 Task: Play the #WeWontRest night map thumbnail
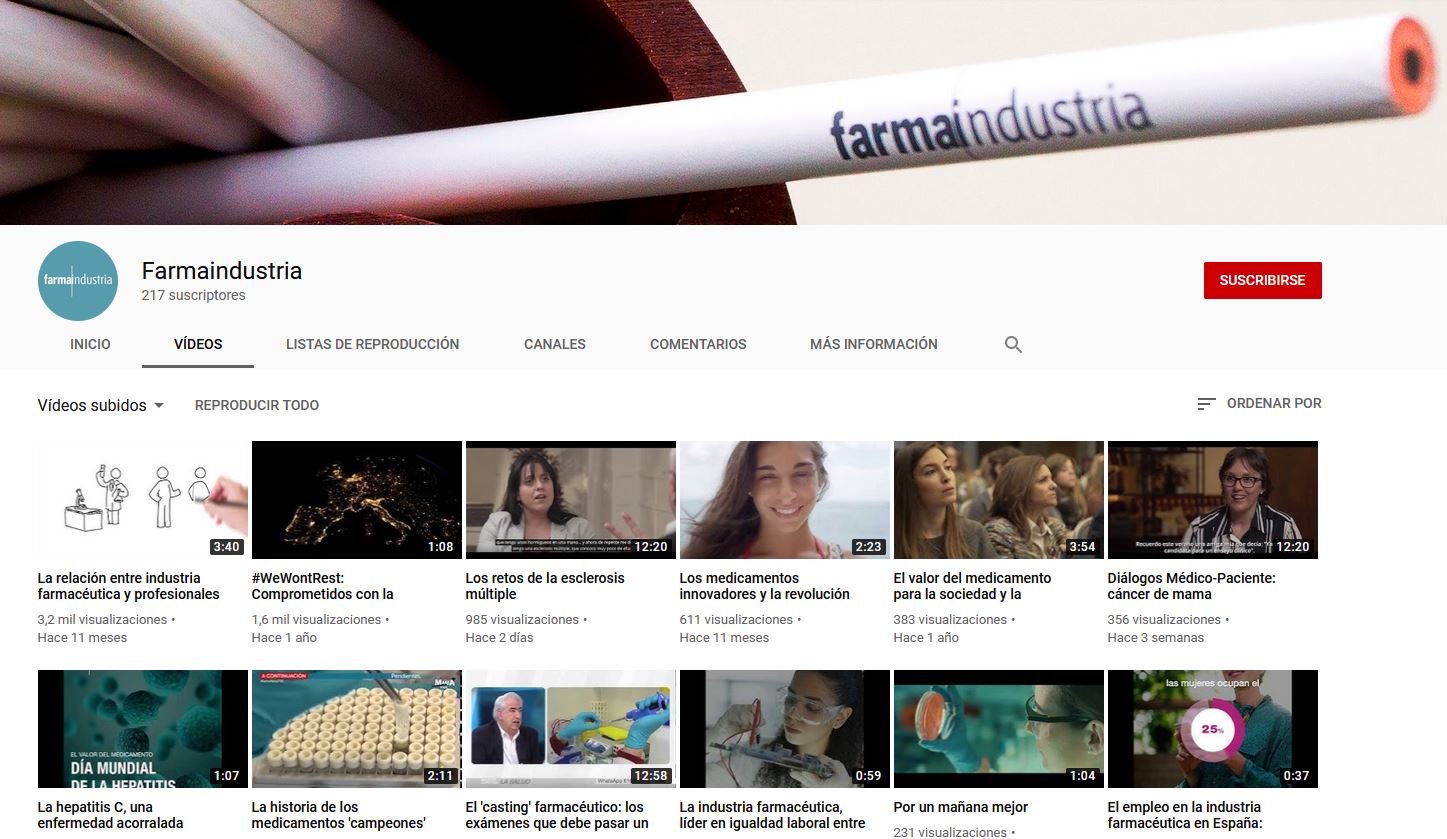coord(357,500)
